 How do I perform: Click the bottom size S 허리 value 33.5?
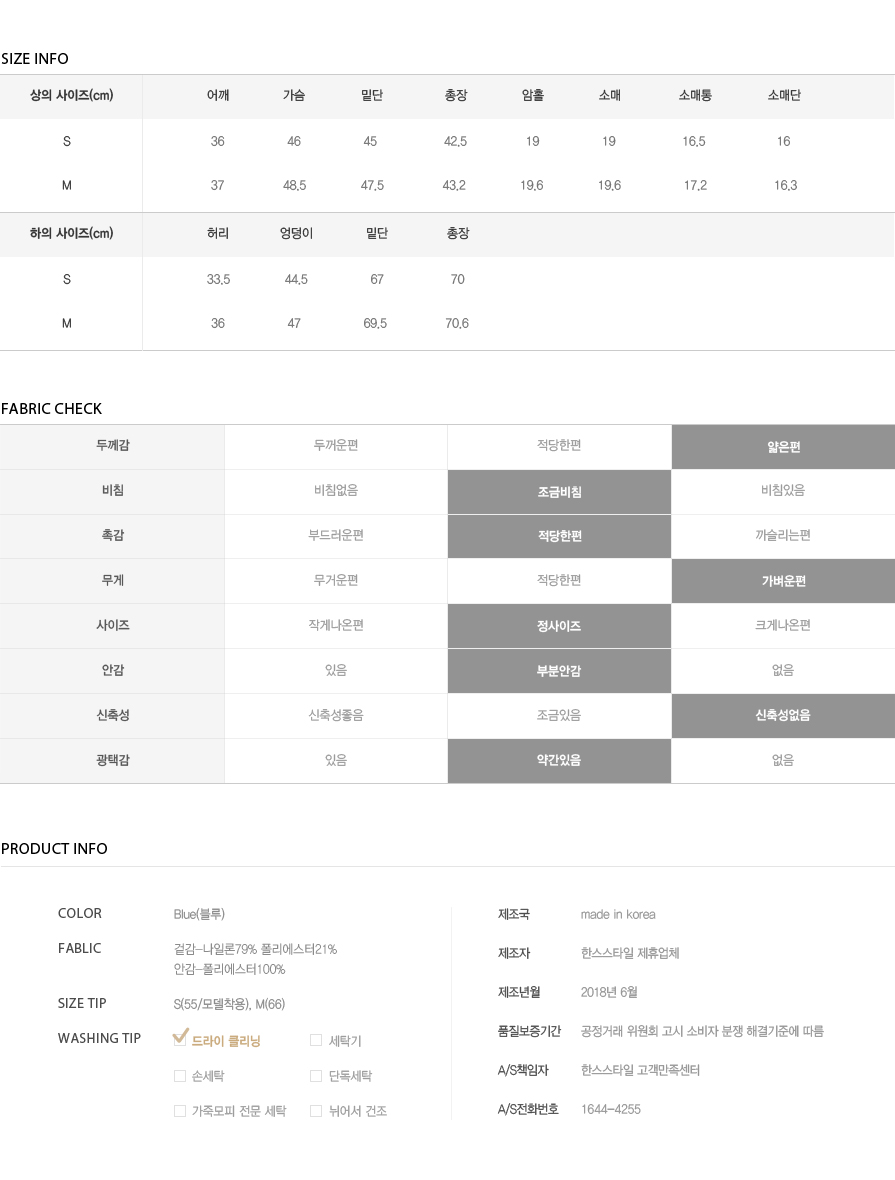218,279
